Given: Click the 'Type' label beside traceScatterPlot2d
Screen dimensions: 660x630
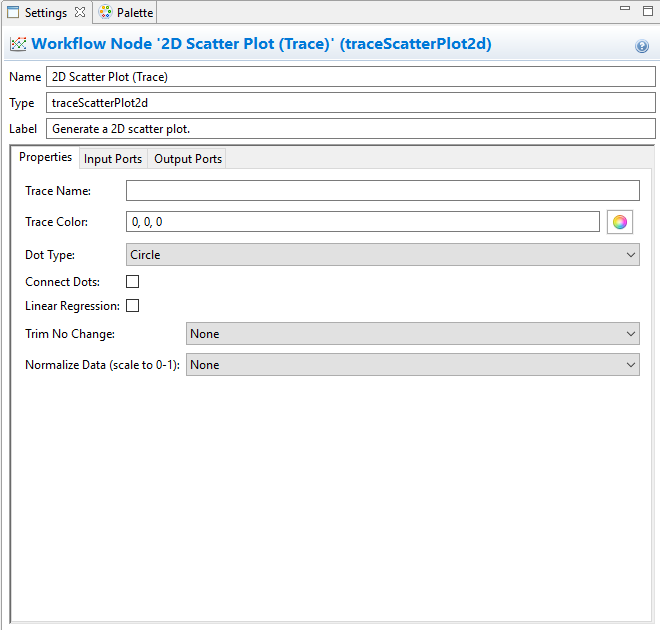Looking at the screenshot, I should pos(21,103).
